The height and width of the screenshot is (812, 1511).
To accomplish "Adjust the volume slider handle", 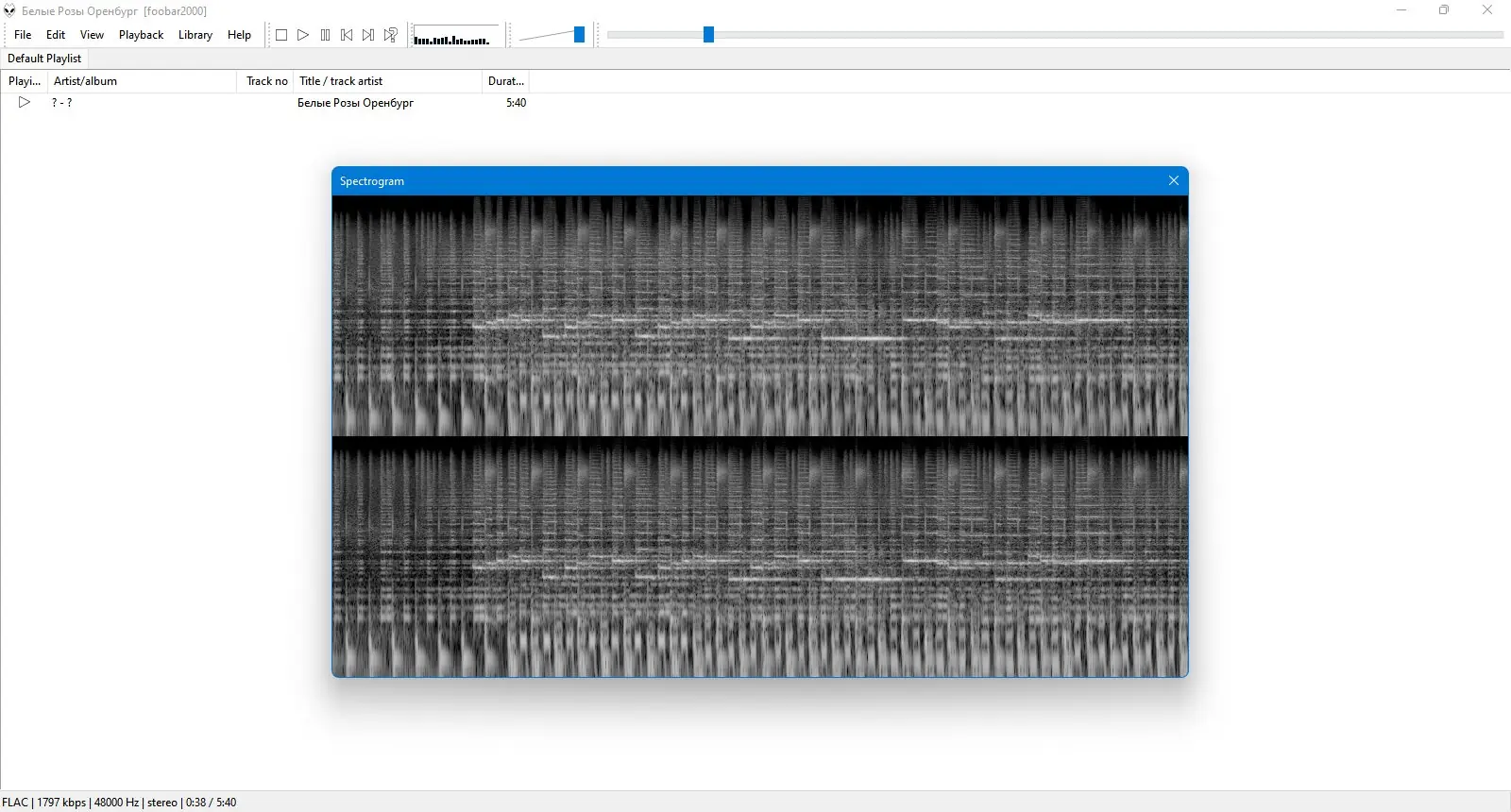I will click(579, 35).
